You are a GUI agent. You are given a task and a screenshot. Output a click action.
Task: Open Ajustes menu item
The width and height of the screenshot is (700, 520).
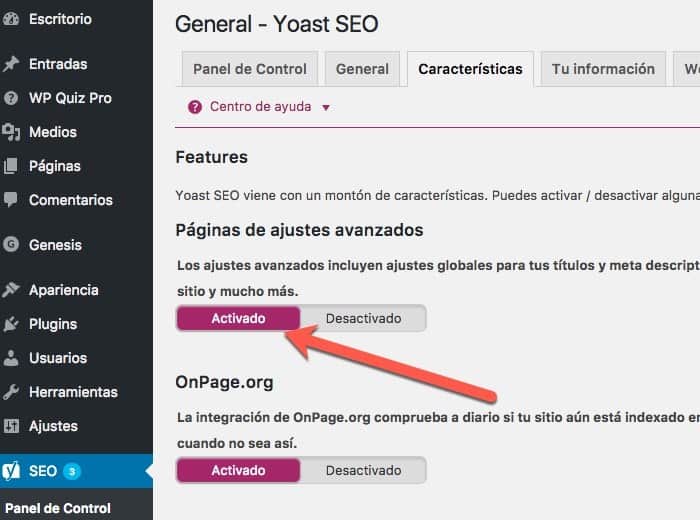pyautogui.click(x=53, y=426)
